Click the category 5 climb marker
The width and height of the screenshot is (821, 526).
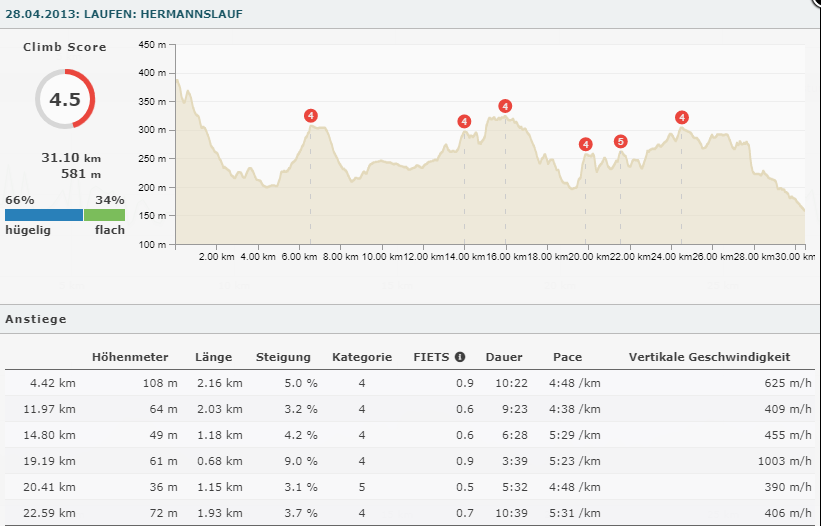[621, 141]
